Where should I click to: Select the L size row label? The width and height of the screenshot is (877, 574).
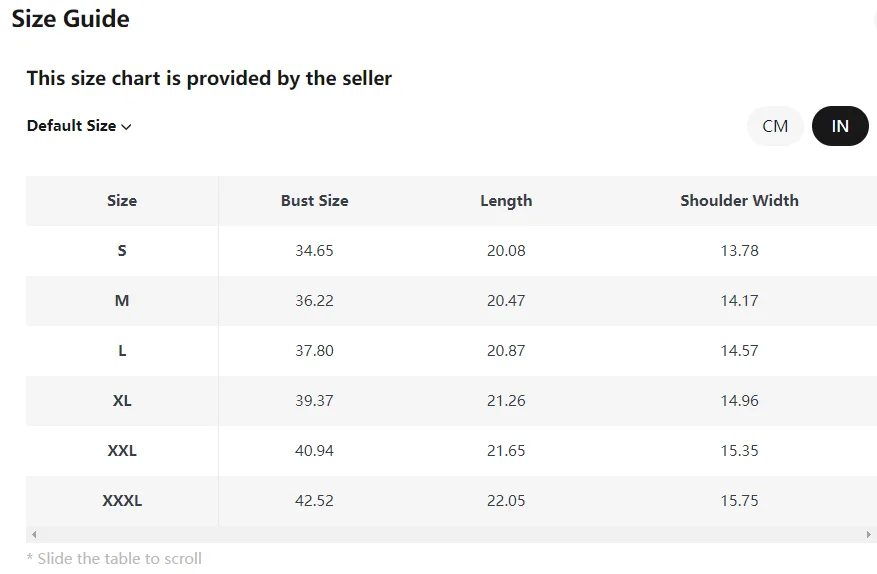122,351
